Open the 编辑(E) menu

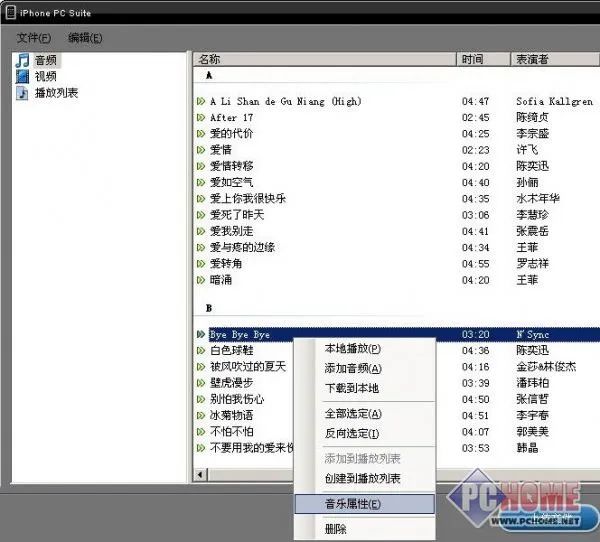point(85,38)
